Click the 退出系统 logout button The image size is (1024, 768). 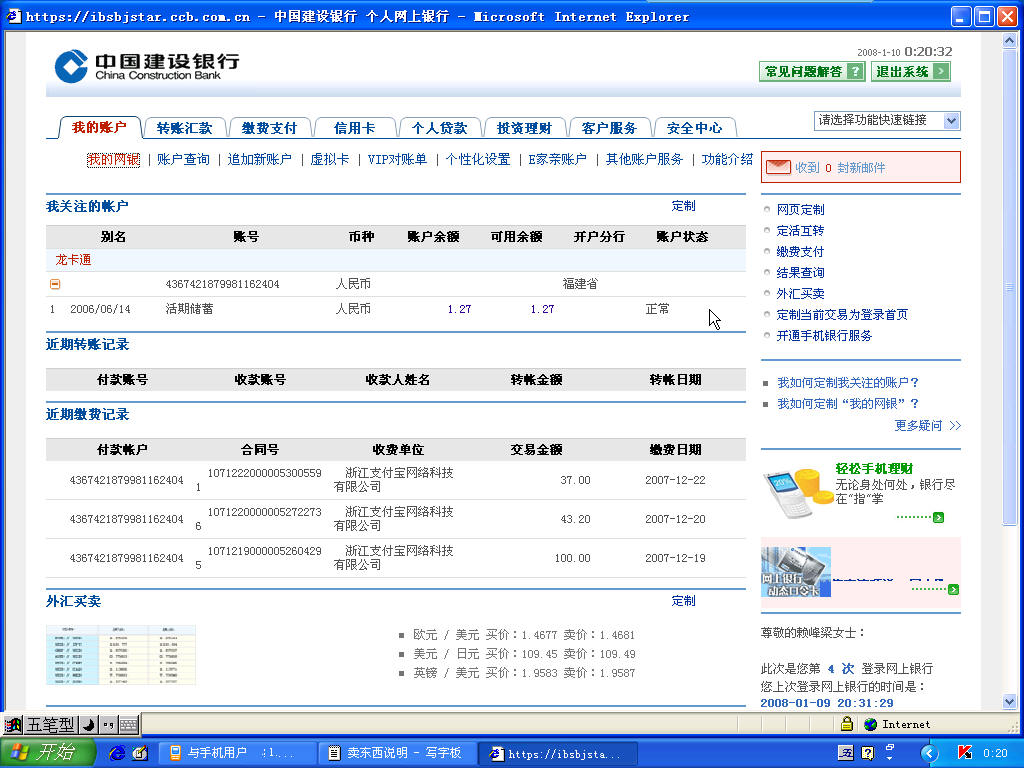pos(910,71)
